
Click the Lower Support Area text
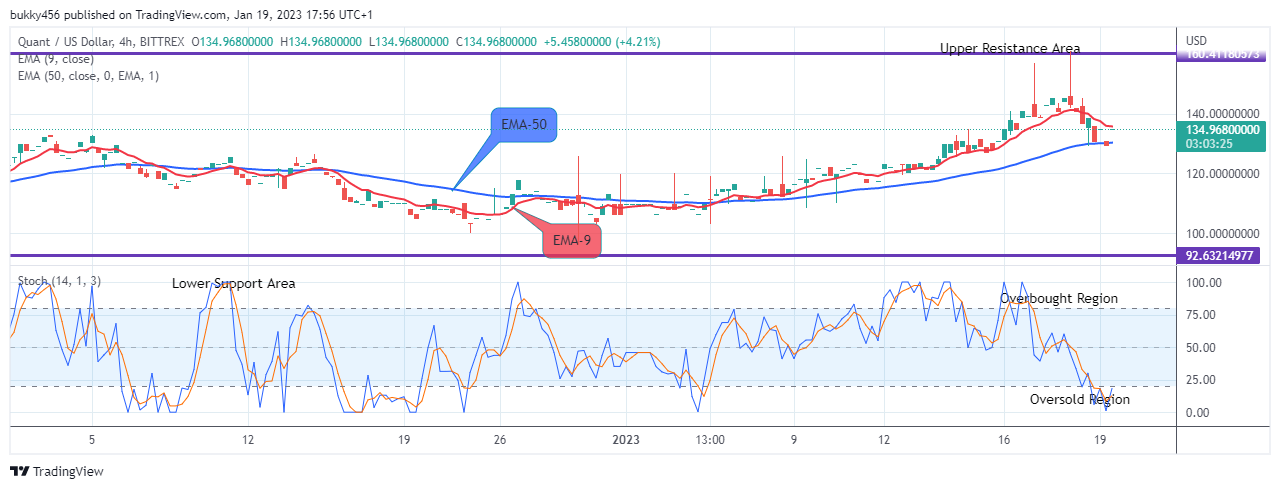233,284
